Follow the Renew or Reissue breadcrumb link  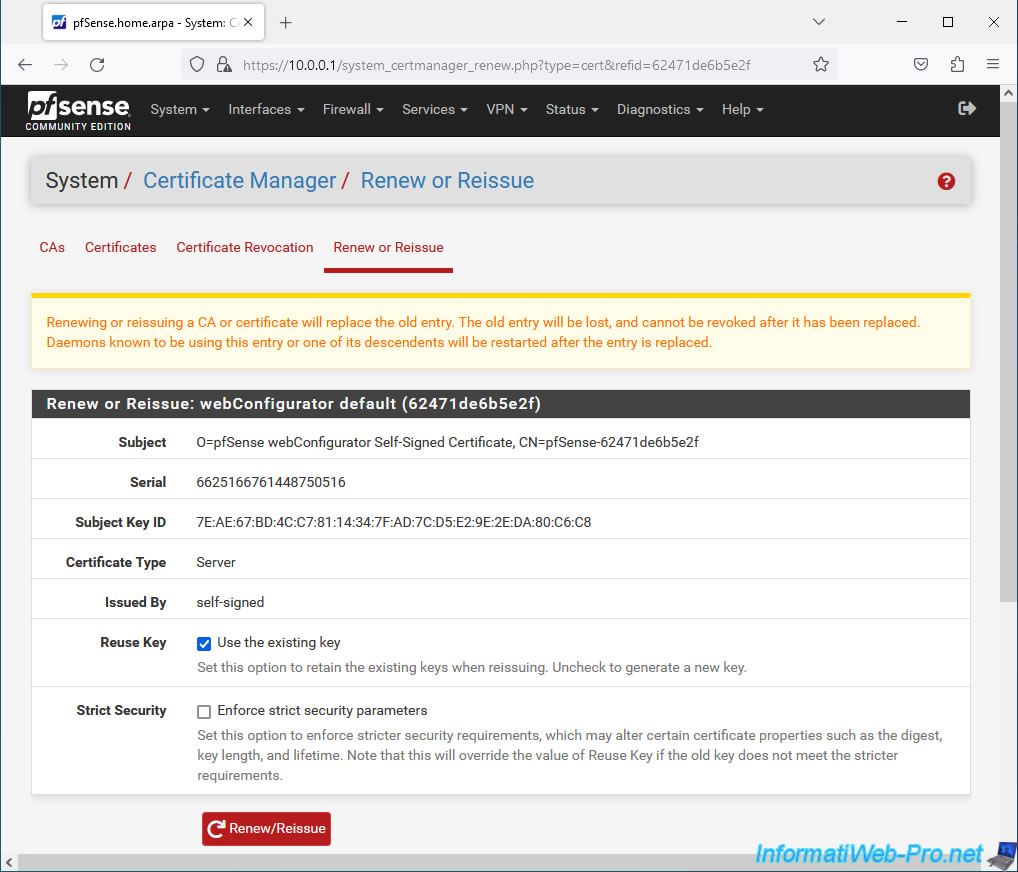coord(447,181)
